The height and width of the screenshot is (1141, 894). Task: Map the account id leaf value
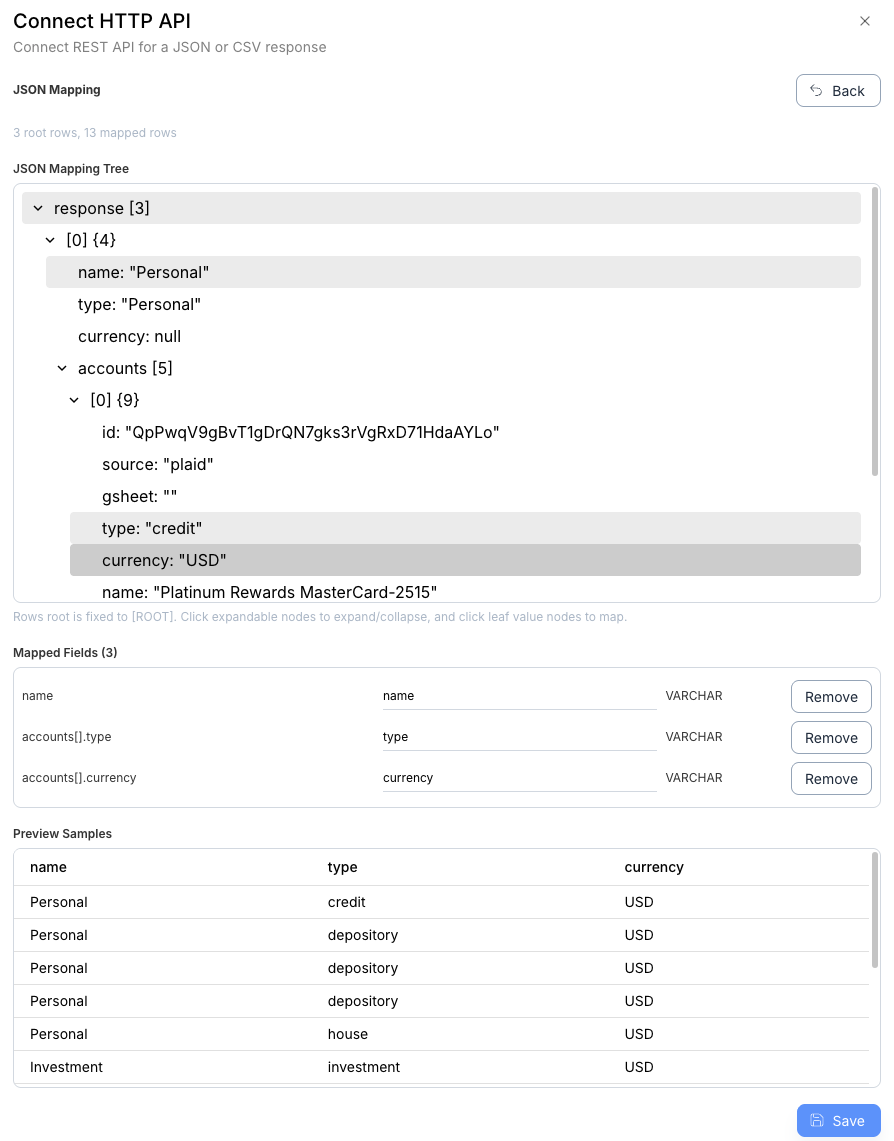[x=300, y=432]
